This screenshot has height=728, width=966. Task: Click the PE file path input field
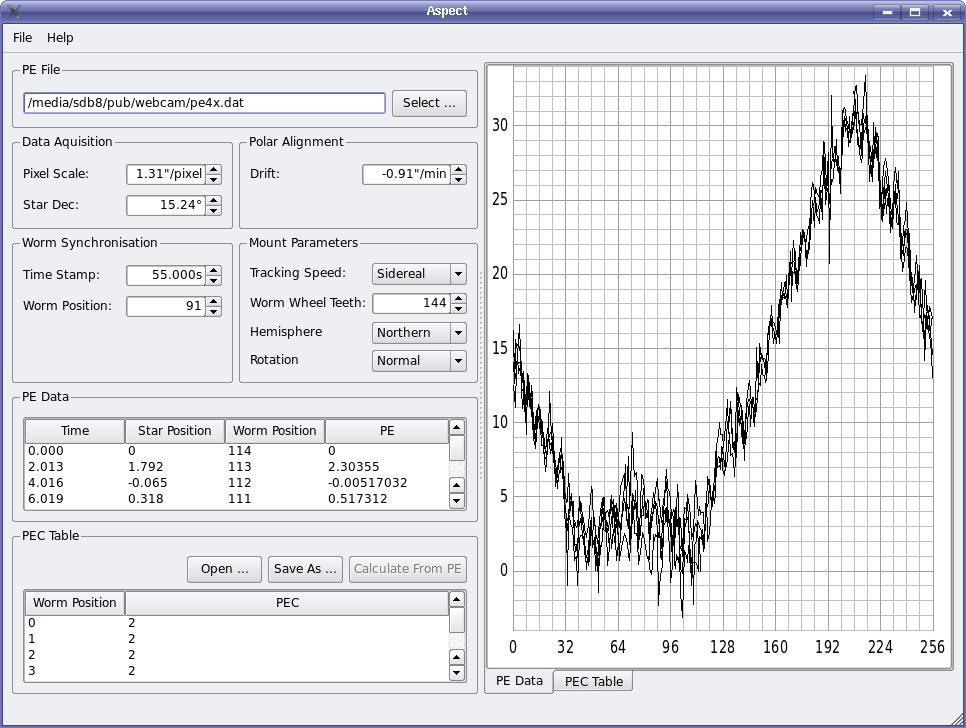click(x=205, y=103)
